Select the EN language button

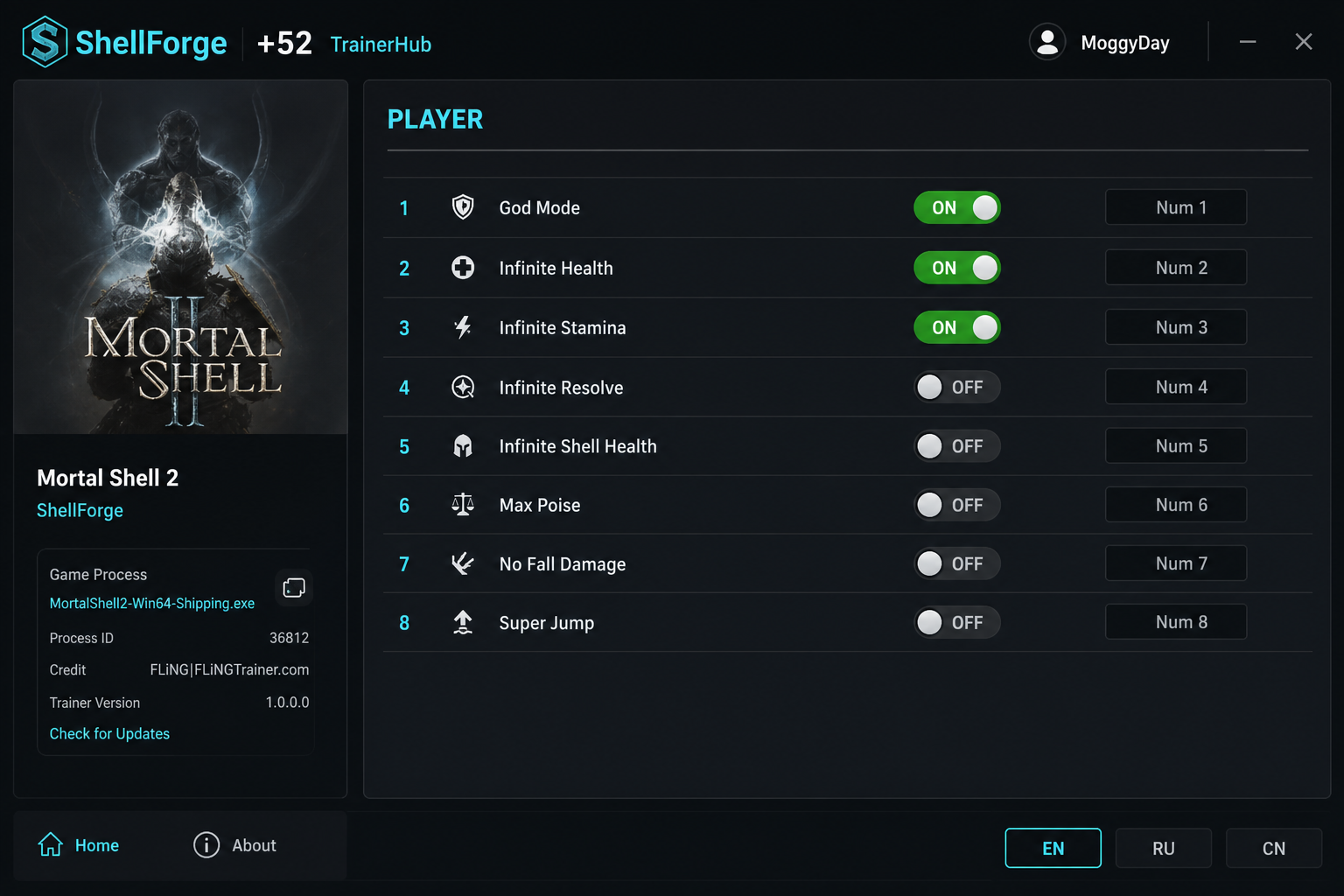point(1053,848)
